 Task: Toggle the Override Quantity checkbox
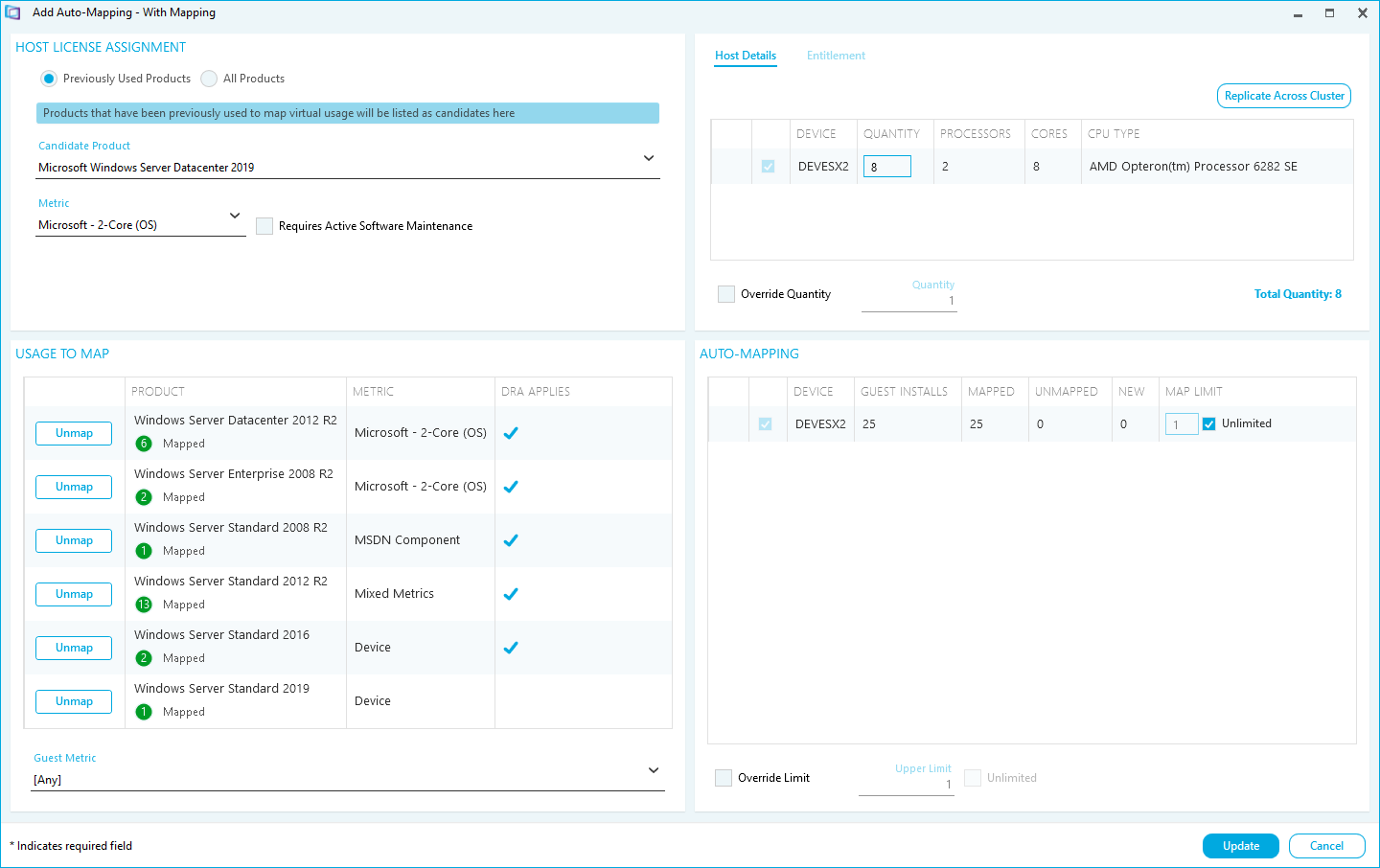(726, 294)
